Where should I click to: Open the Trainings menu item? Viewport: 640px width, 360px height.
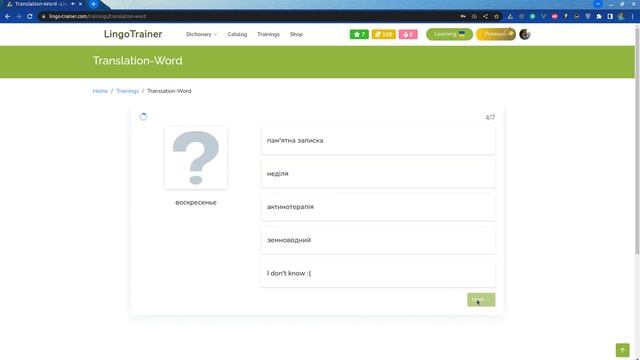tap(268, 34)
